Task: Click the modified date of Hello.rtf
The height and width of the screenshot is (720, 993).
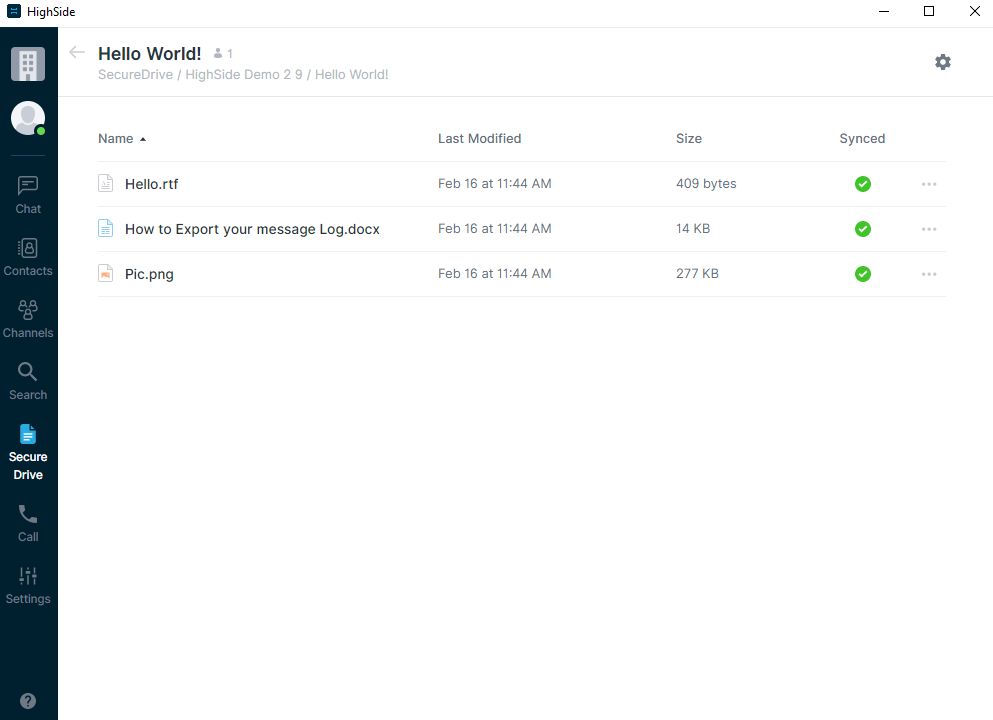Action: click(495, 184)
